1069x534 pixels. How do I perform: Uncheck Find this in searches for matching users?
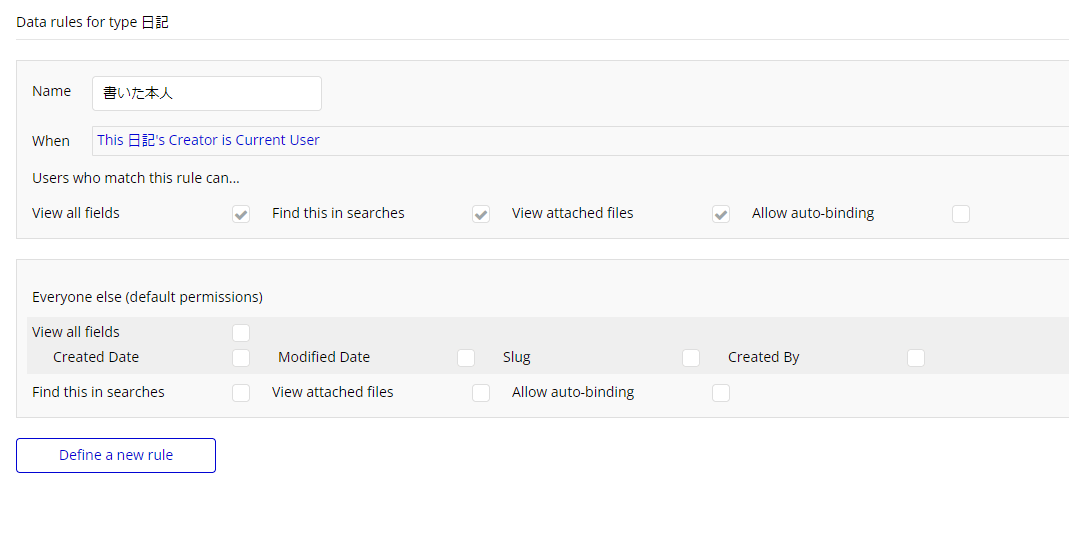point(481,214)
